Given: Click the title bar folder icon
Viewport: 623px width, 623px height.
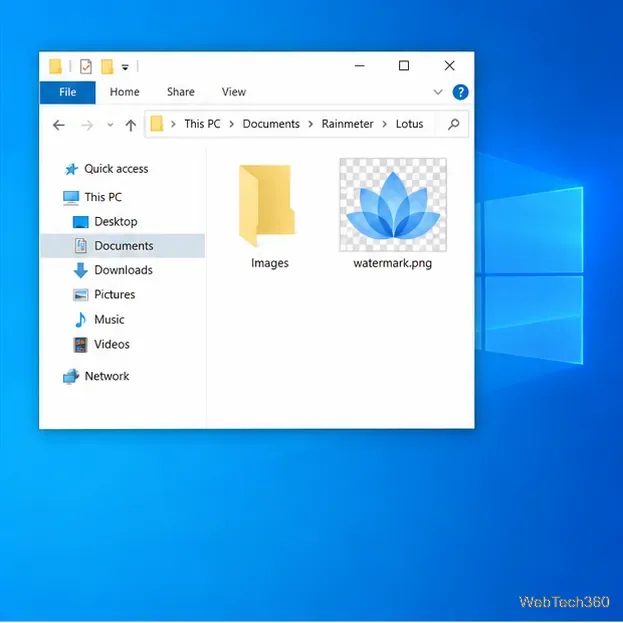Looking at the screenshot, I should click(x=56, y=66).
